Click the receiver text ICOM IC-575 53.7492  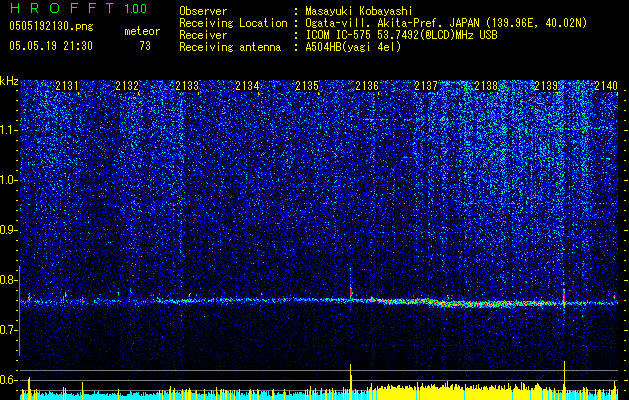coord(401,35)
